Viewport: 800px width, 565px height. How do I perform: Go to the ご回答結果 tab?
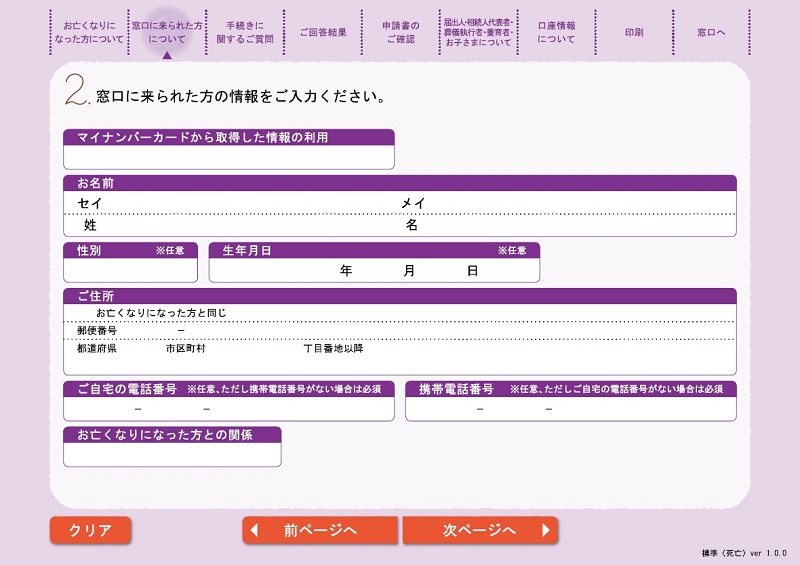click(x=323, y=32)
